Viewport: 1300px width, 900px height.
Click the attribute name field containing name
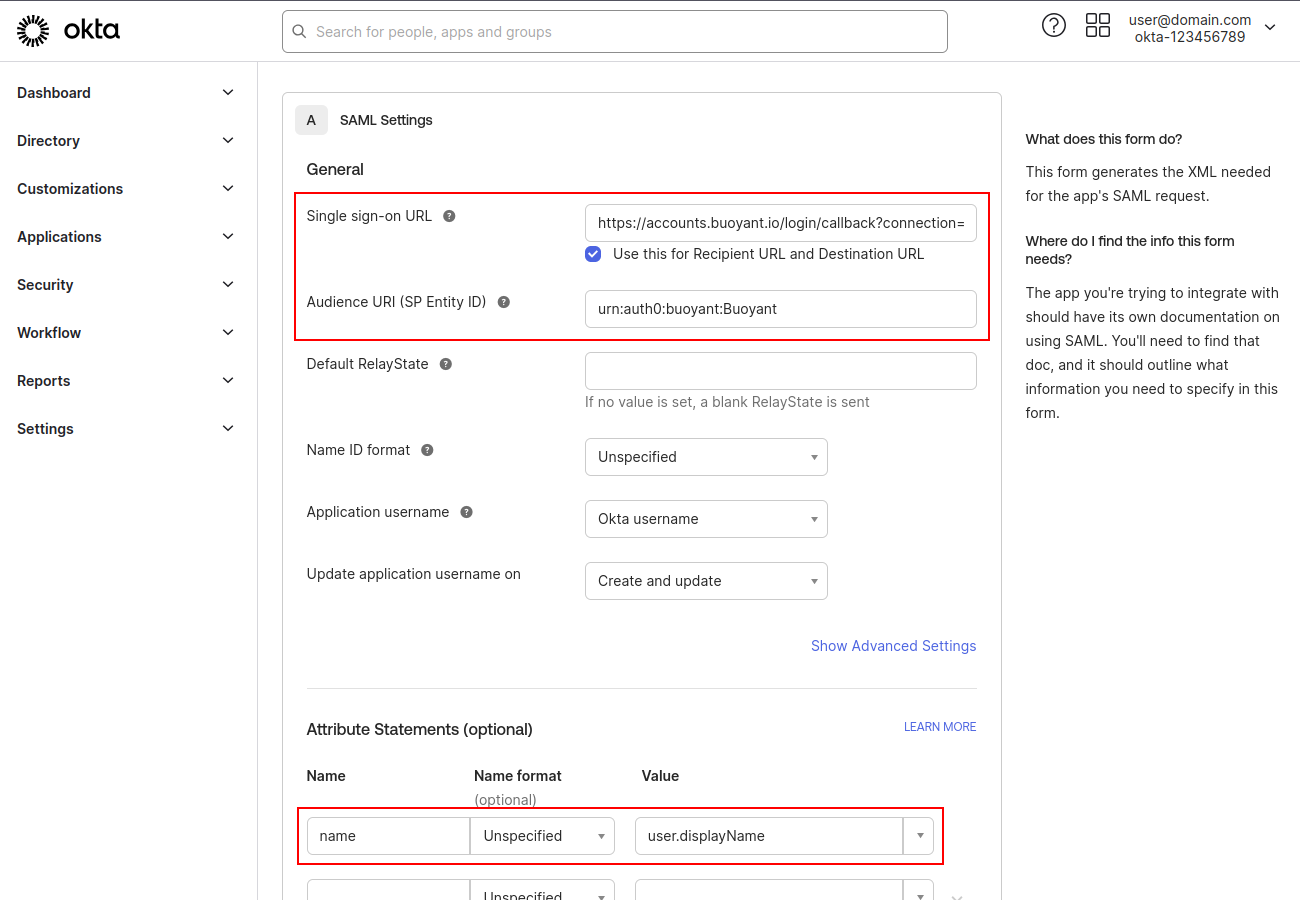pos(388,836)
